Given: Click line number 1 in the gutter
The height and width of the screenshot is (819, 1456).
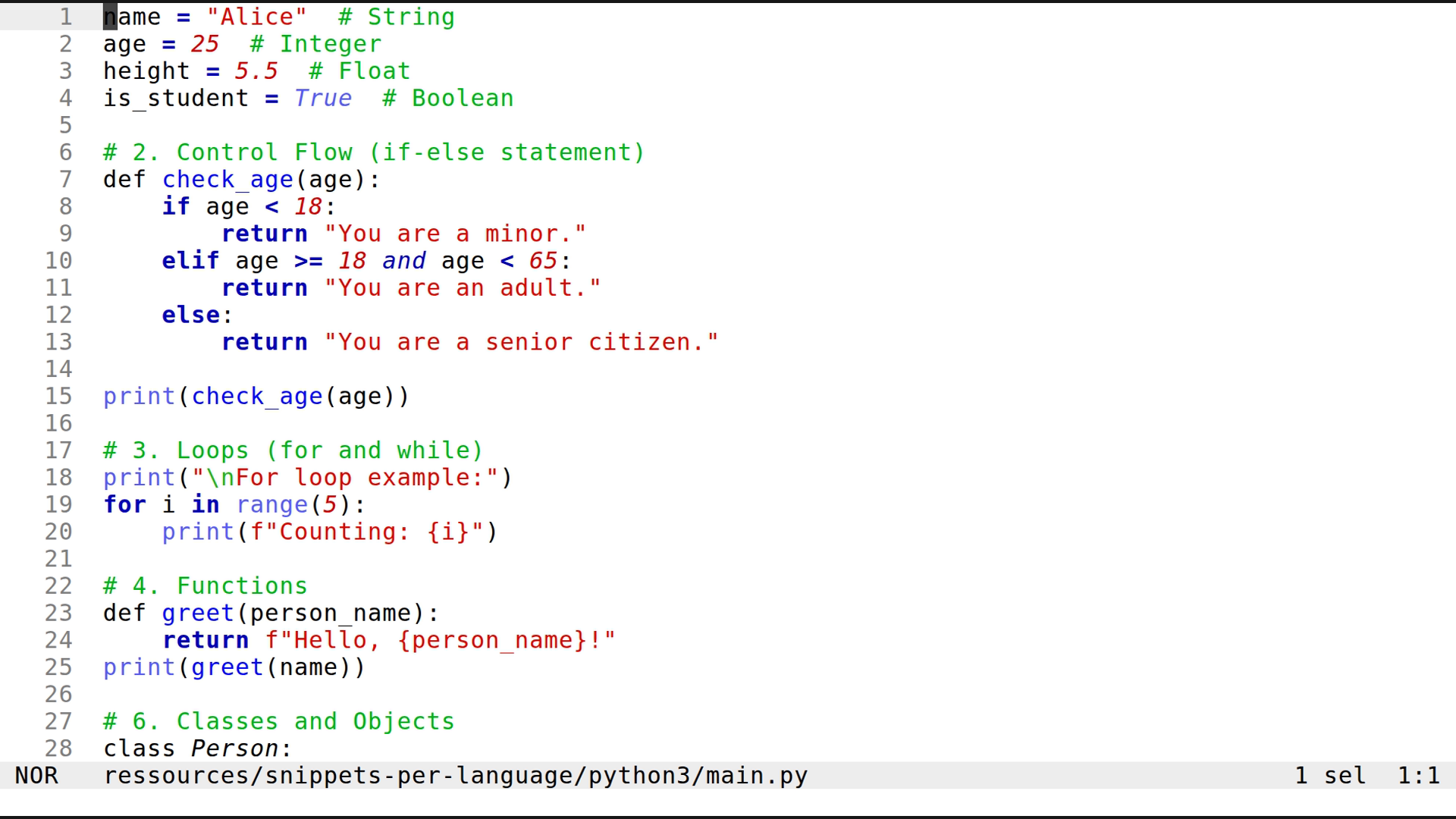Looking at the screenshot, I should point(65,17).
